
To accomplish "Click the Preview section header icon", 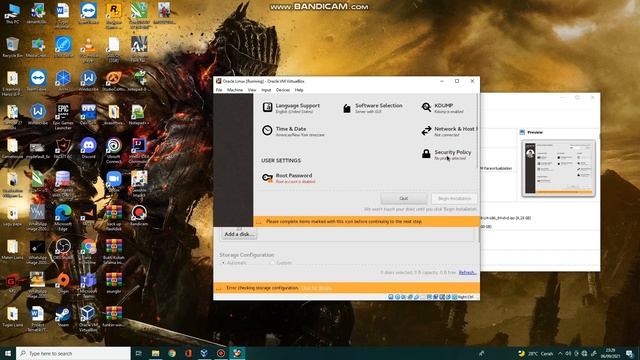I will [x=522, y=132].
